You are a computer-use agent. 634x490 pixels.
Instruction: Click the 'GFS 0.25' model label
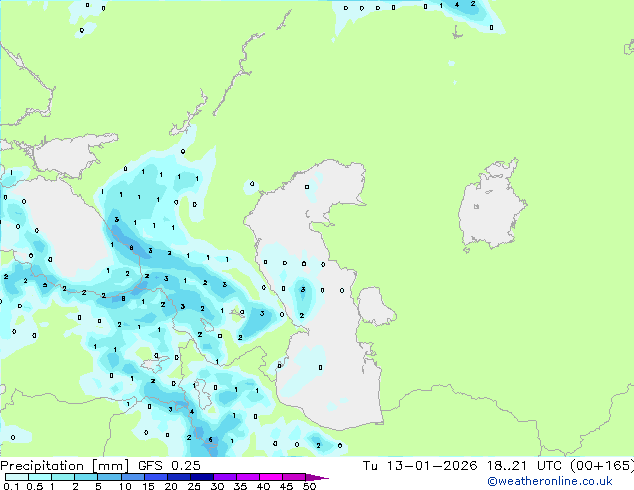point(169,466)
